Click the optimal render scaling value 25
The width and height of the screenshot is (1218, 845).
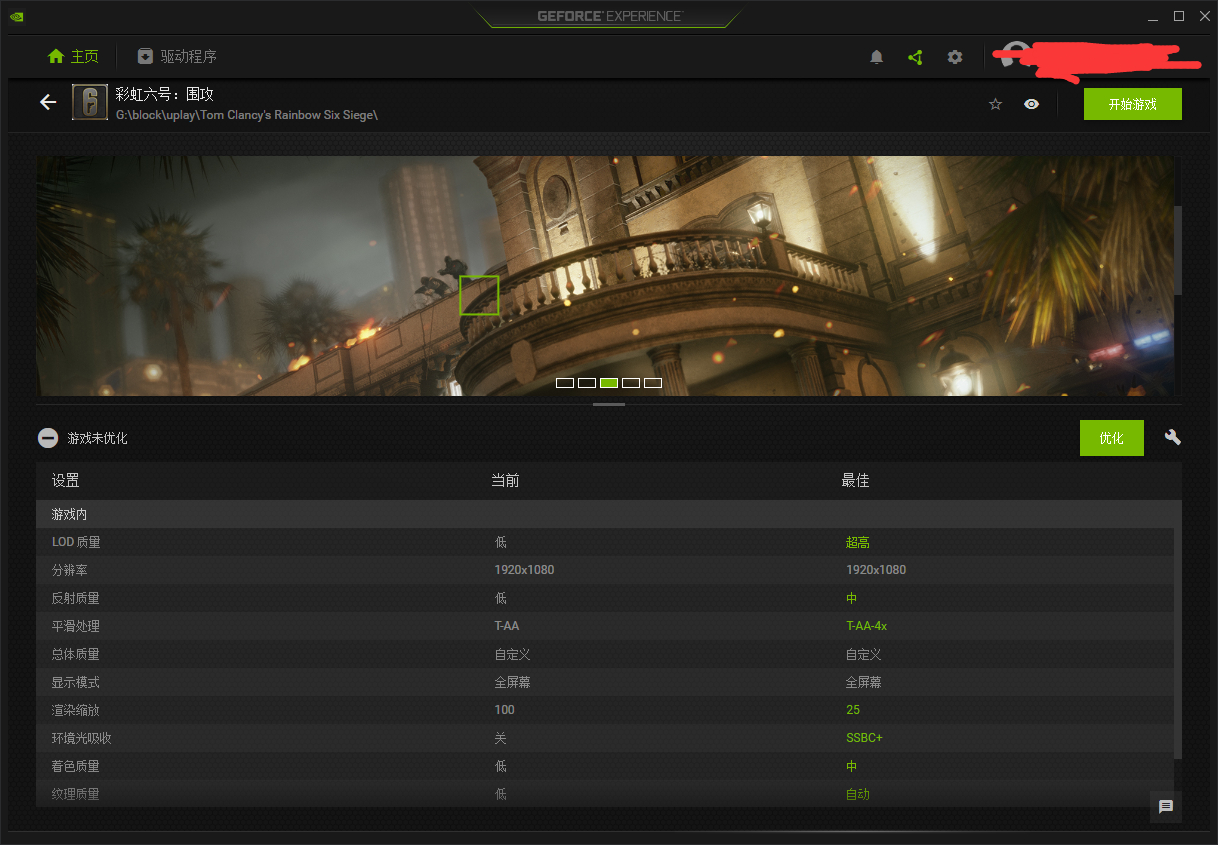coord(853,710)
